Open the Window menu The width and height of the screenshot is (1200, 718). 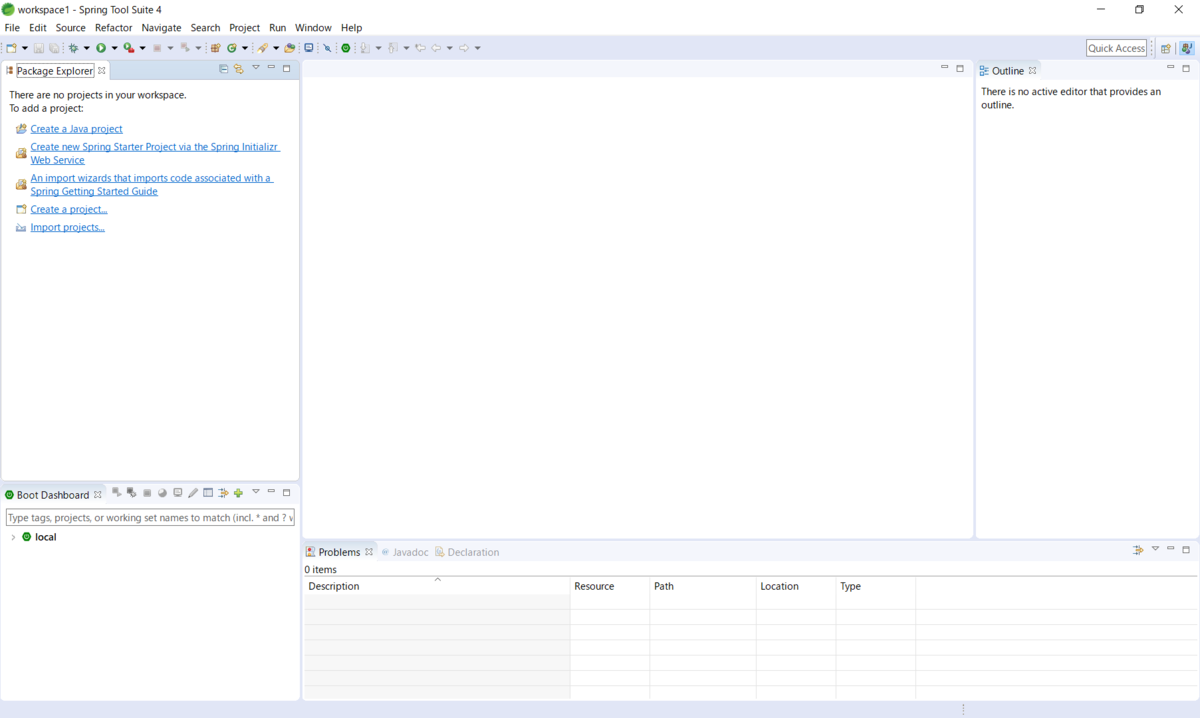tap(313, 28)
